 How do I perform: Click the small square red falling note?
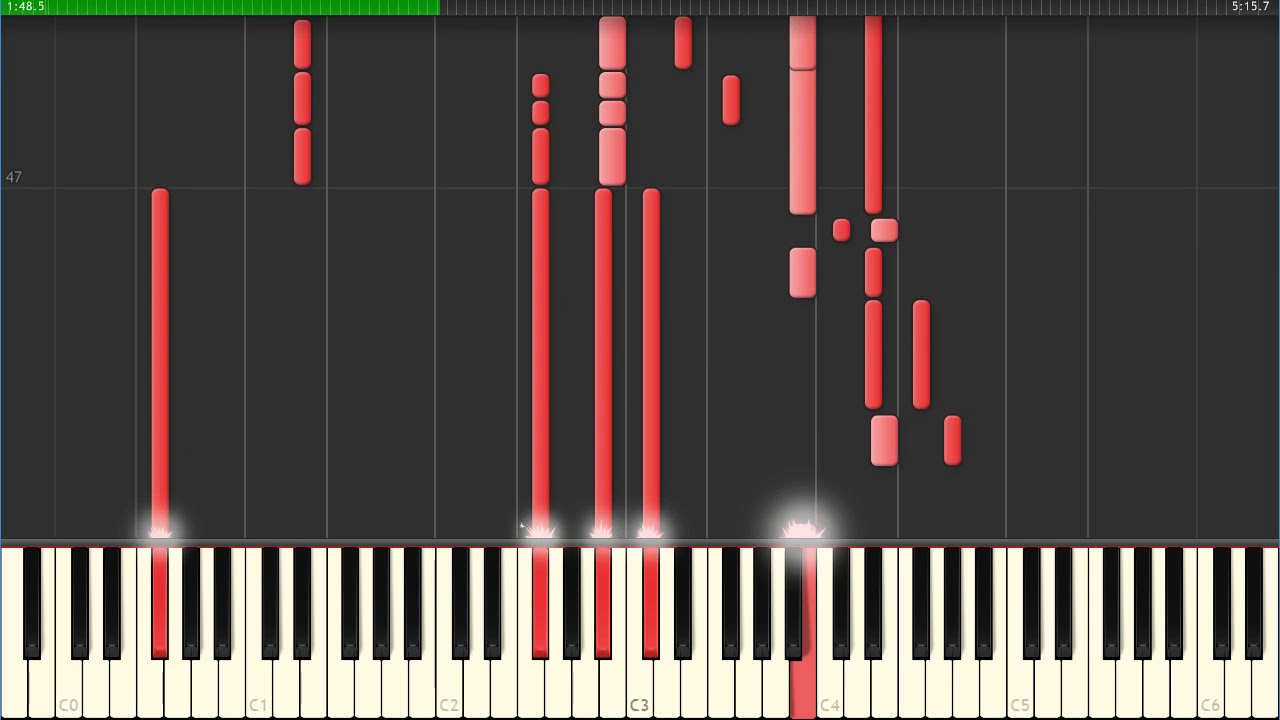click(x=841, y=231)
